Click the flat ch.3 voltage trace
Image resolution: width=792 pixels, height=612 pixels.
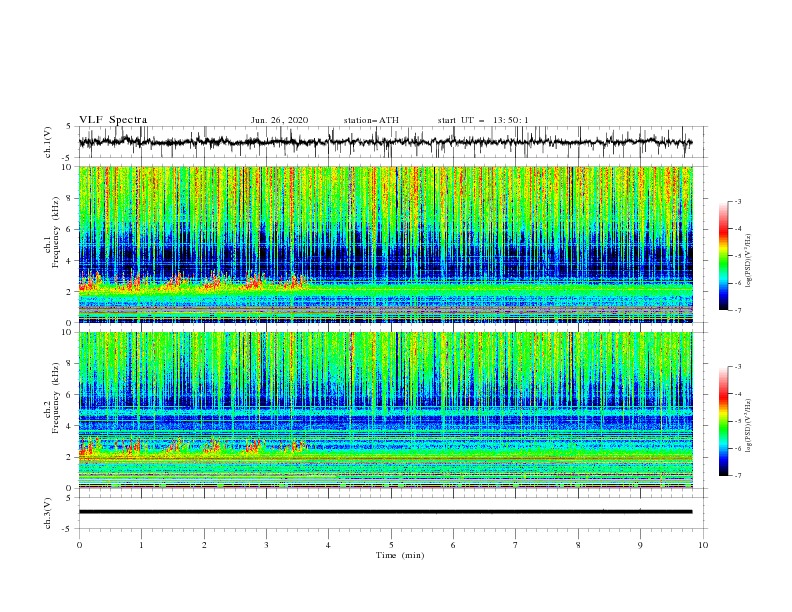tap(385, 512)
